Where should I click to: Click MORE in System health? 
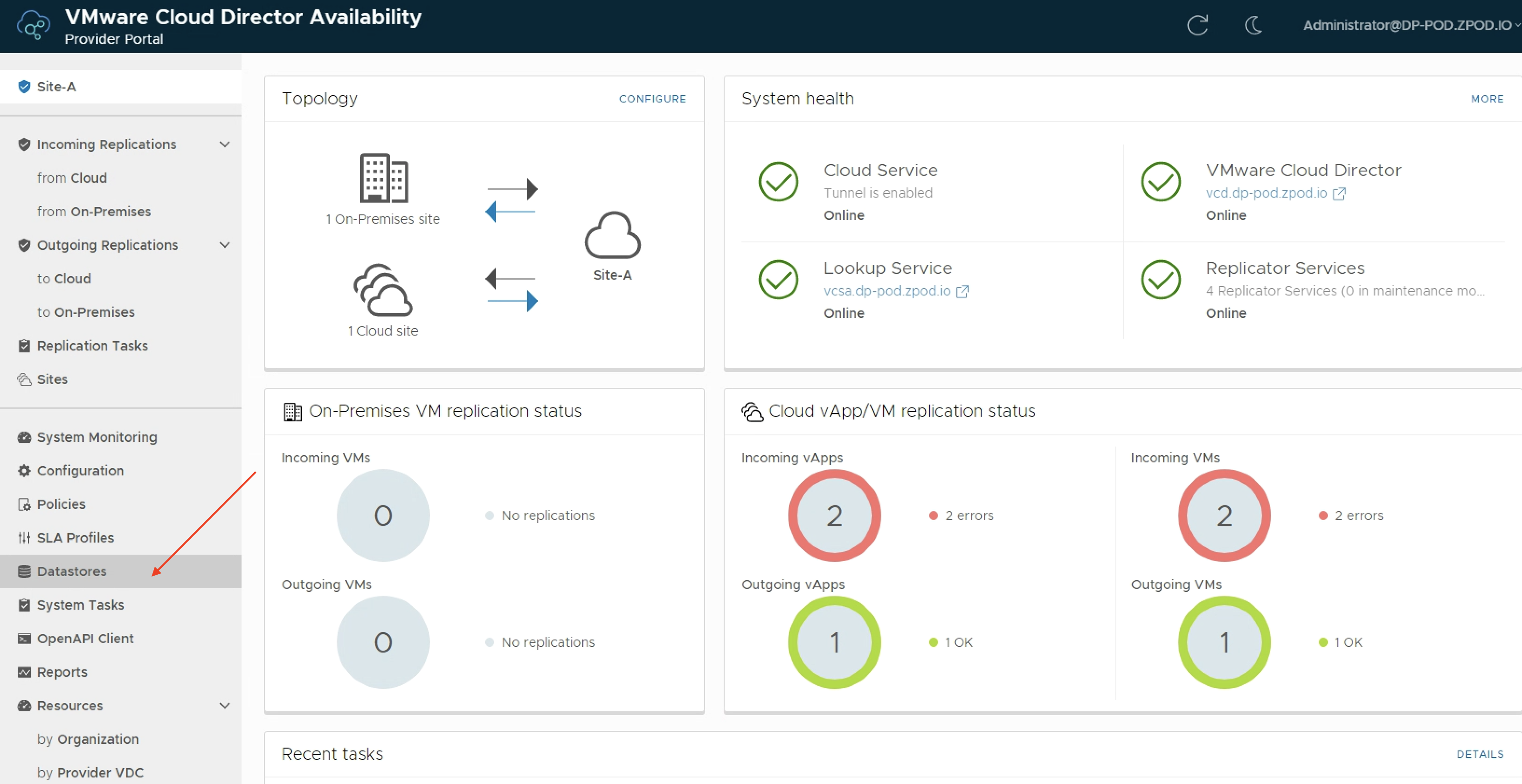pos(1487,99)
